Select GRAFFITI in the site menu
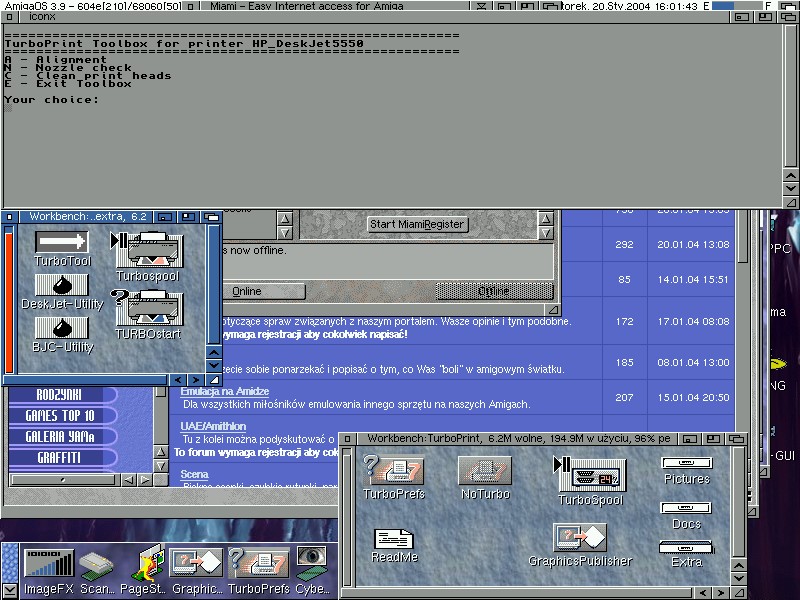800x600 pixels. point(60,458)
